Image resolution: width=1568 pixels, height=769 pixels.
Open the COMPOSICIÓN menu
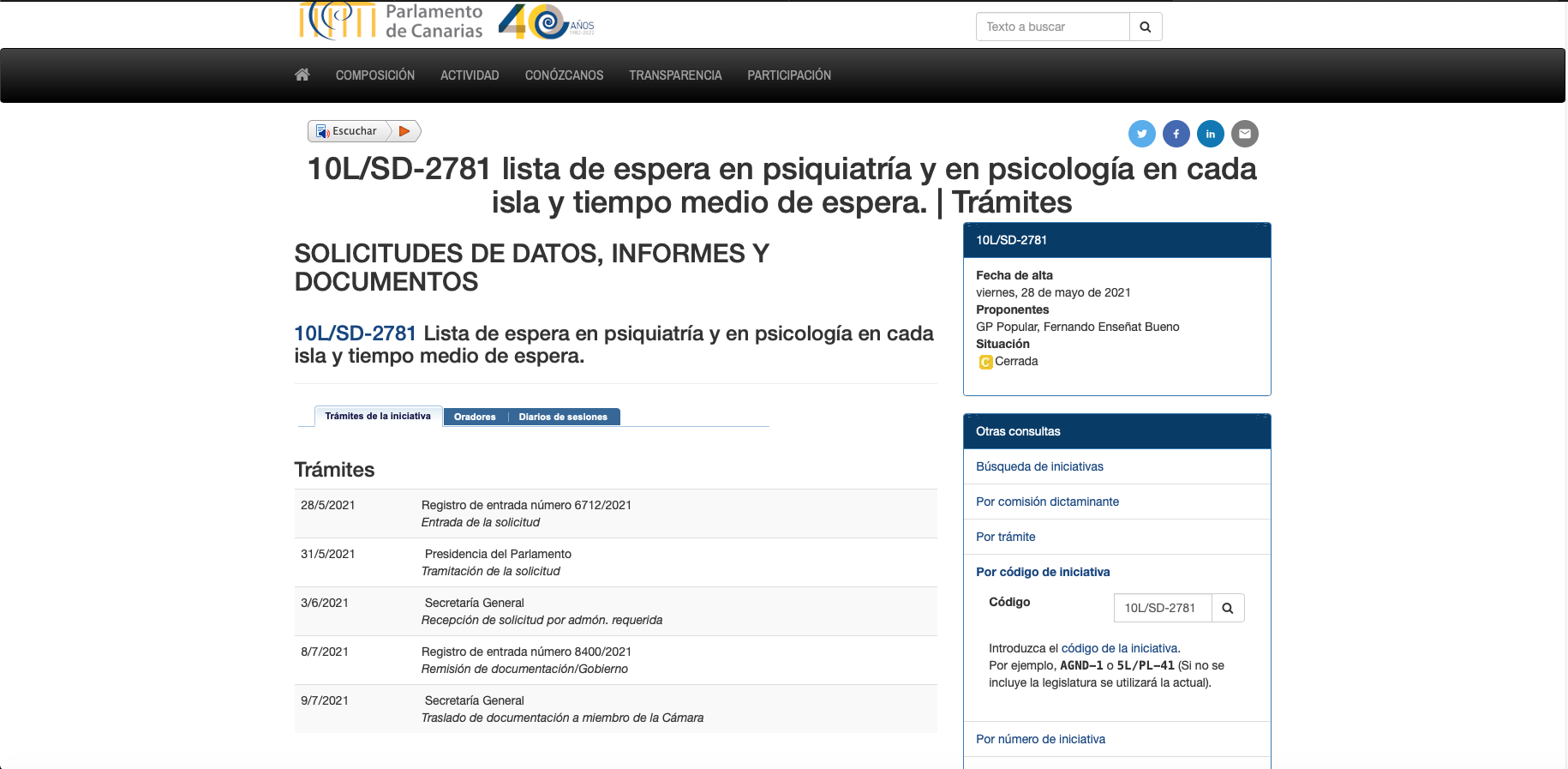[374, 75]
